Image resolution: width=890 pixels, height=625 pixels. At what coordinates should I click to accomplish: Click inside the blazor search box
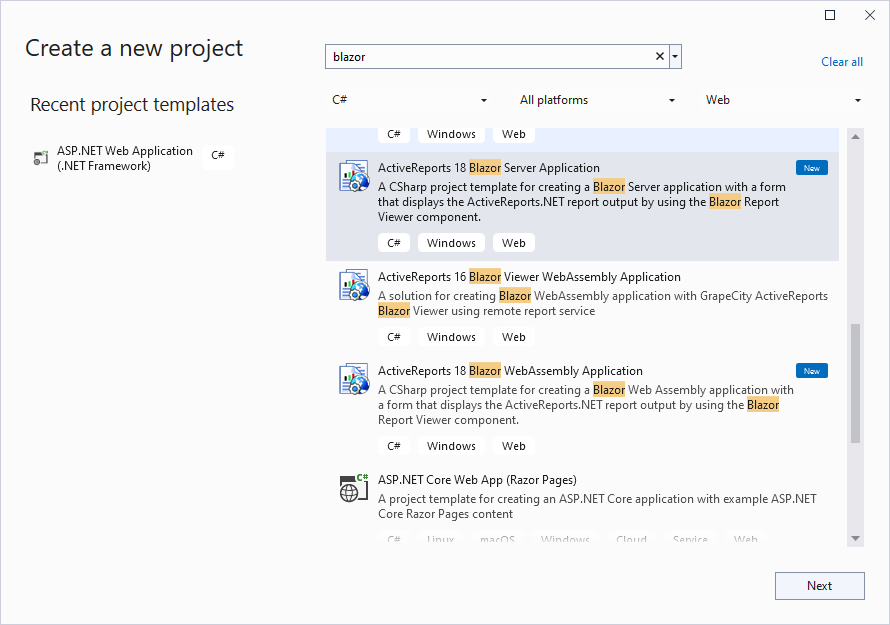point(491,57)
